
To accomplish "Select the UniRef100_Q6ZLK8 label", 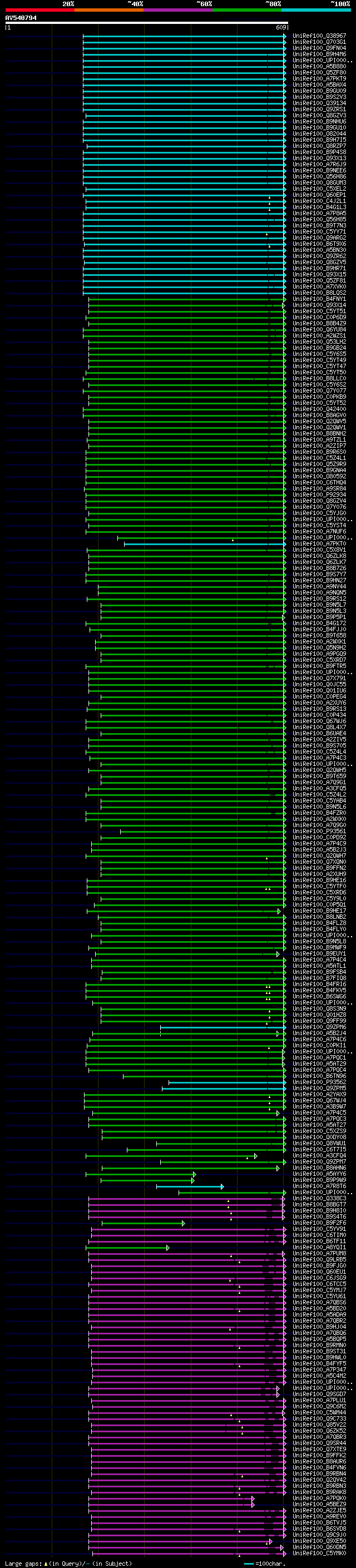I will pyautogui.click(x=319, y=556).
